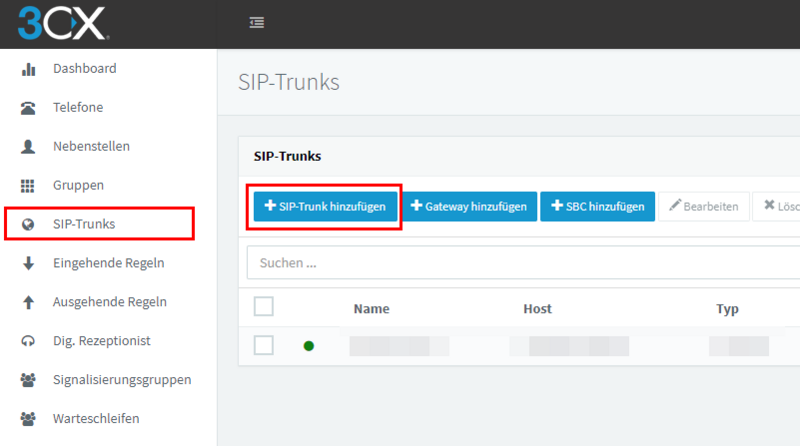
Task: Open Dig. Rezeptionist page
Action: coord(102,340)
